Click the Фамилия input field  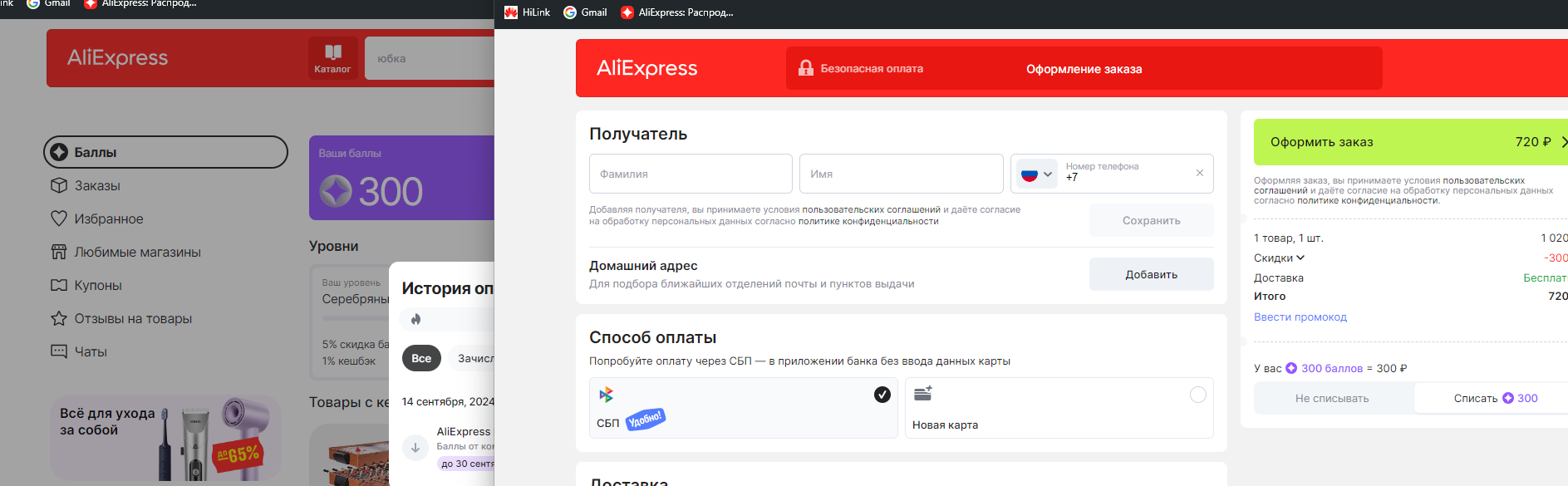tap(691, 174)
